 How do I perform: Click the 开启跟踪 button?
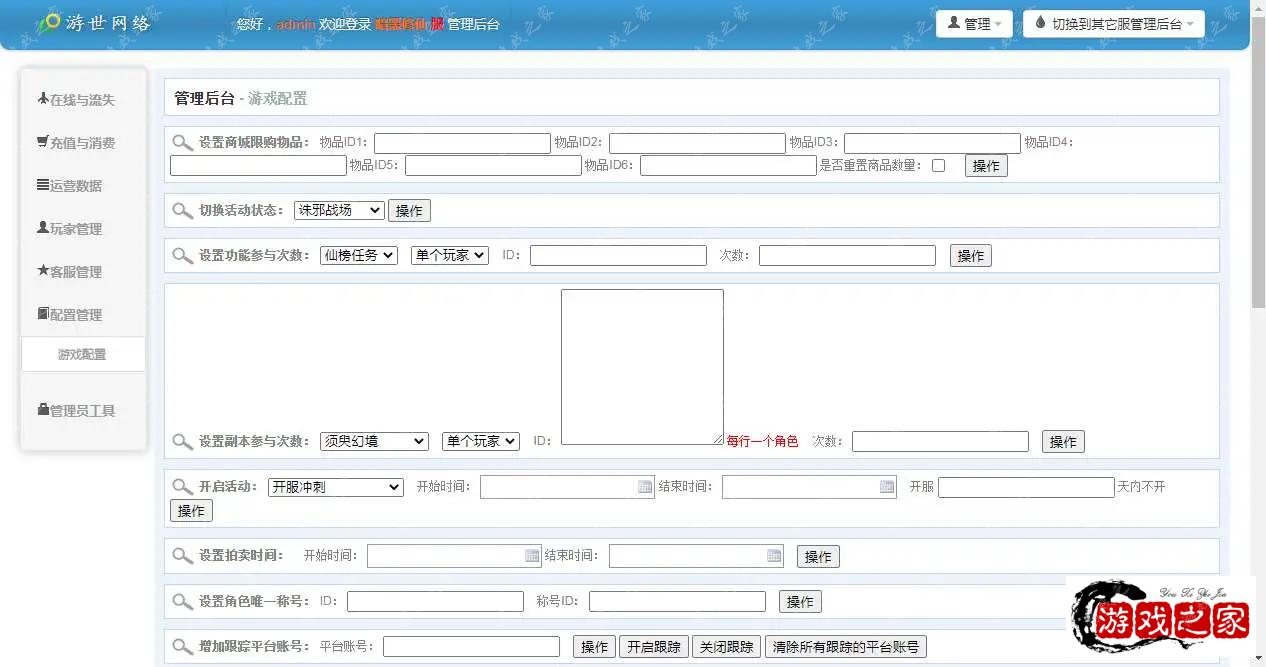point(653,647)
